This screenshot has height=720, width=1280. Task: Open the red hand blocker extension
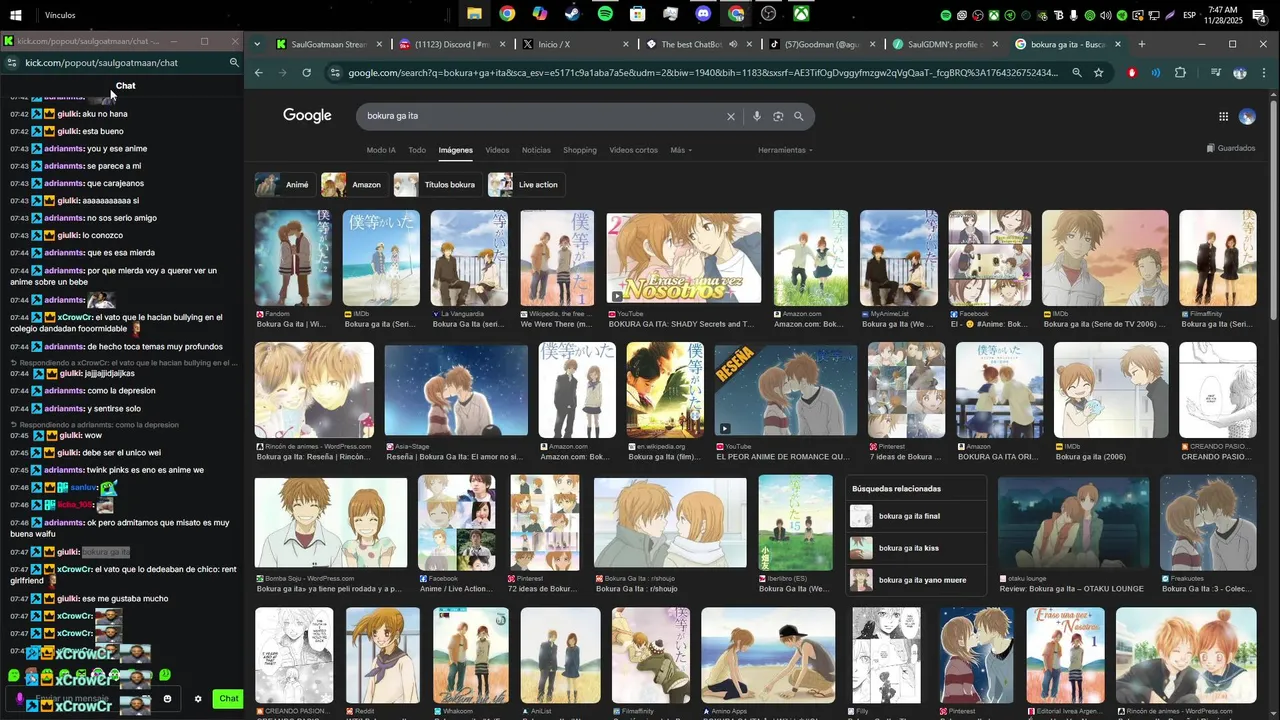click(1132, 73)
